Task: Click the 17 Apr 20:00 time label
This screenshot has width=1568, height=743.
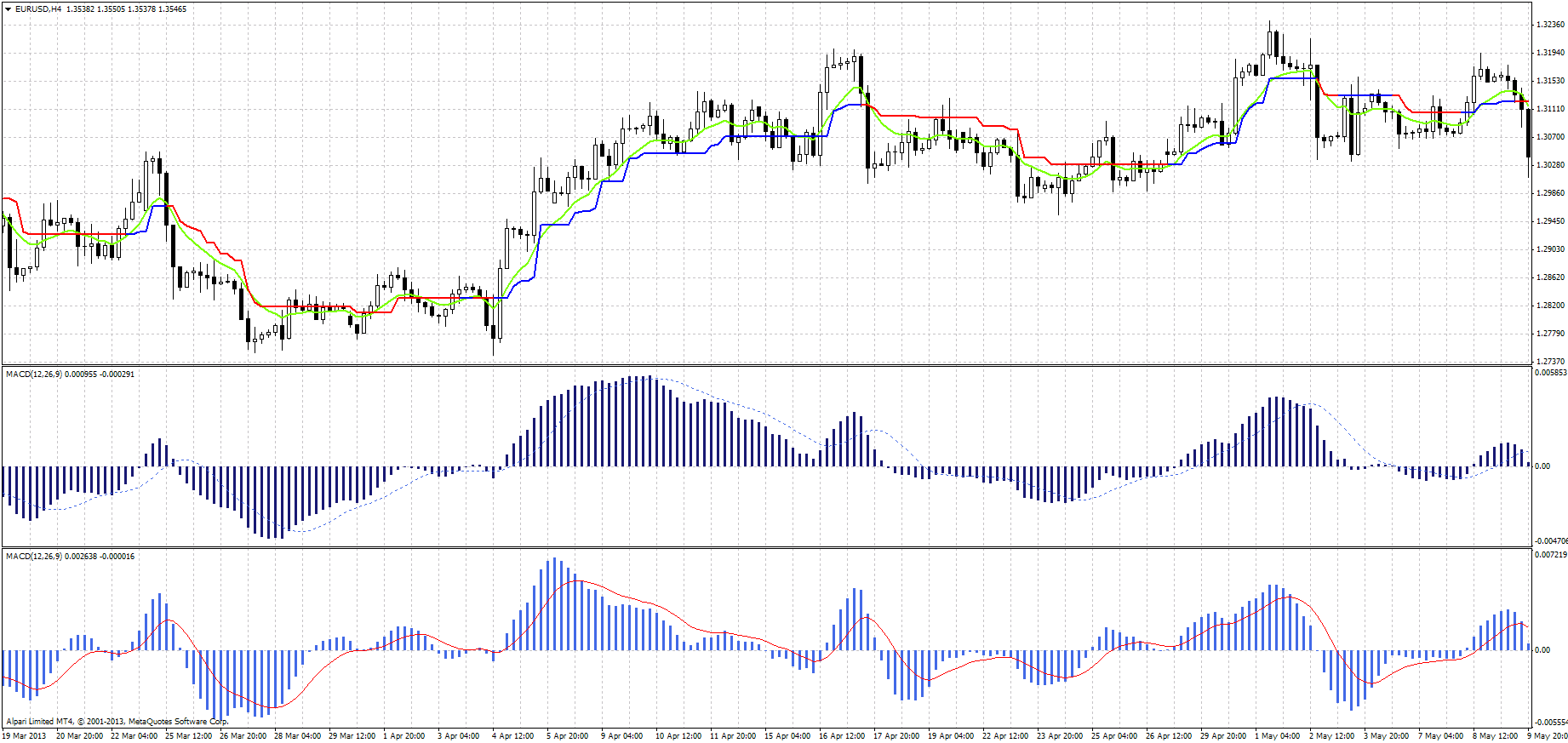Action: [896, 736]
